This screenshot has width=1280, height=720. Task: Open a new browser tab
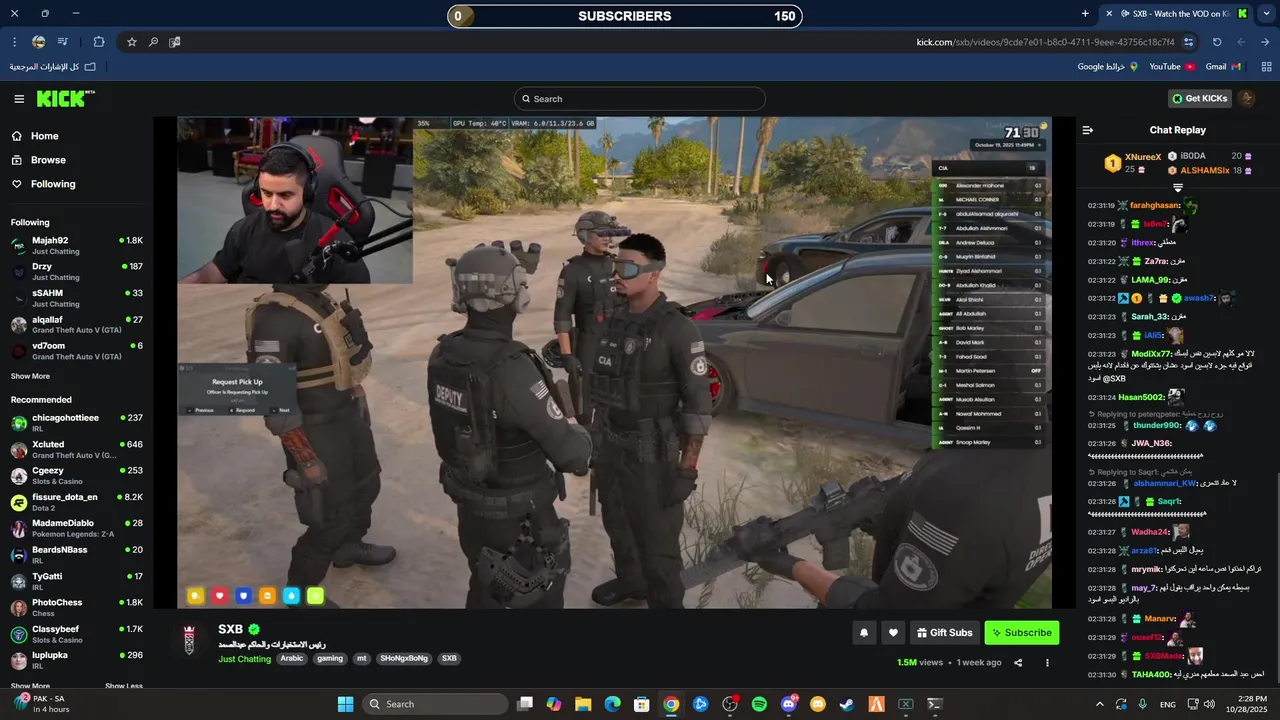coord(1085,14)
